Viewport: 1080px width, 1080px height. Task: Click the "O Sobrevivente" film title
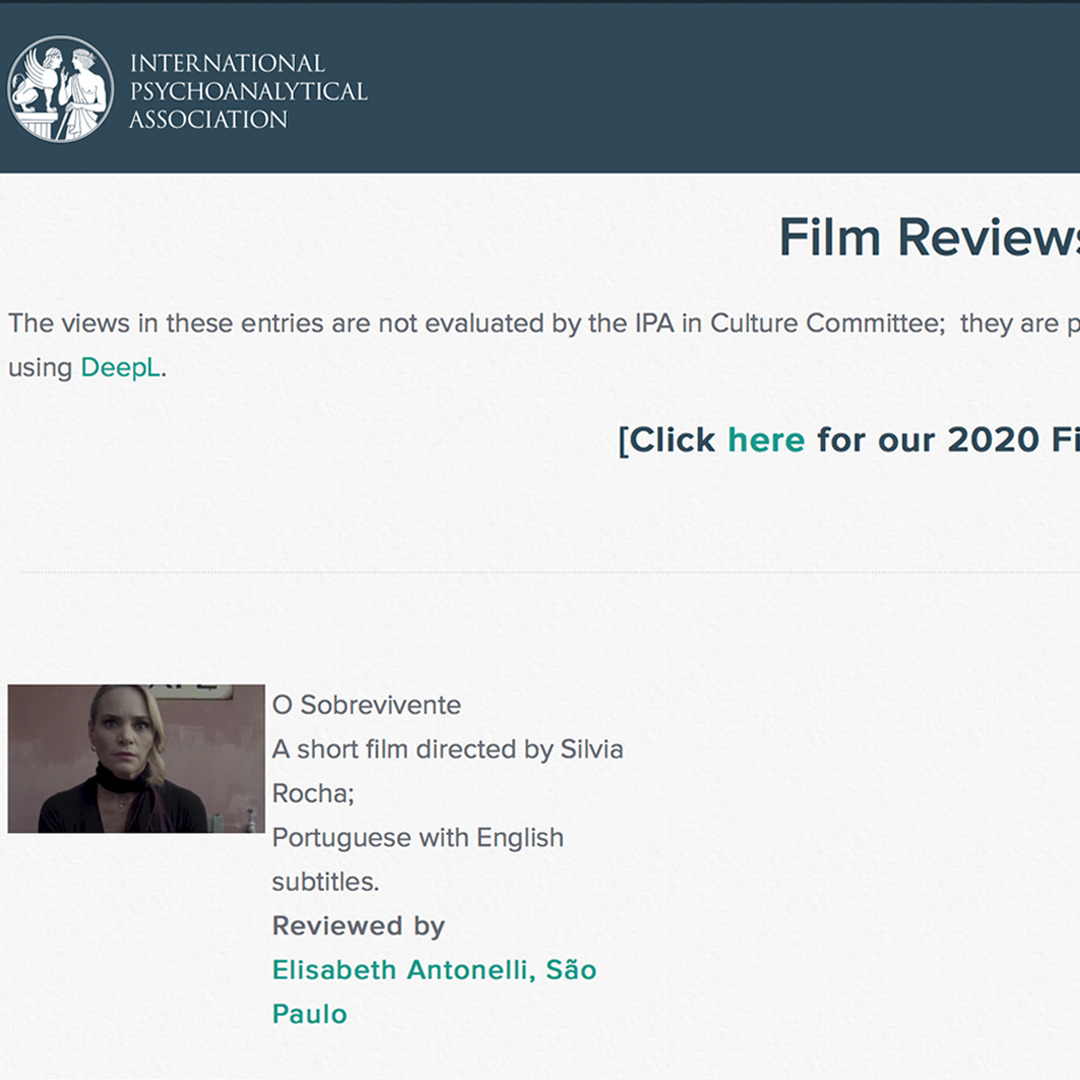click(x=366, y=705)
